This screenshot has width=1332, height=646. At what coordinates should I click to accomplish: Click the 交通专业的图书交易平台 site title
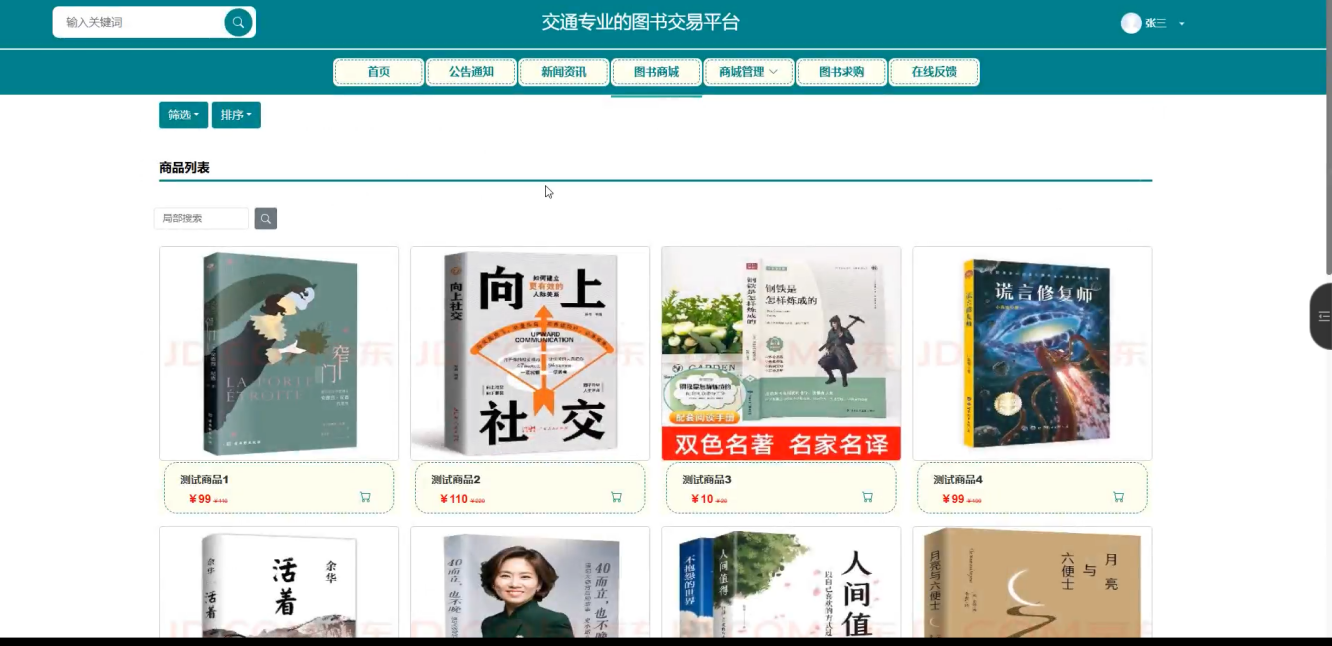tap(641, 22)
